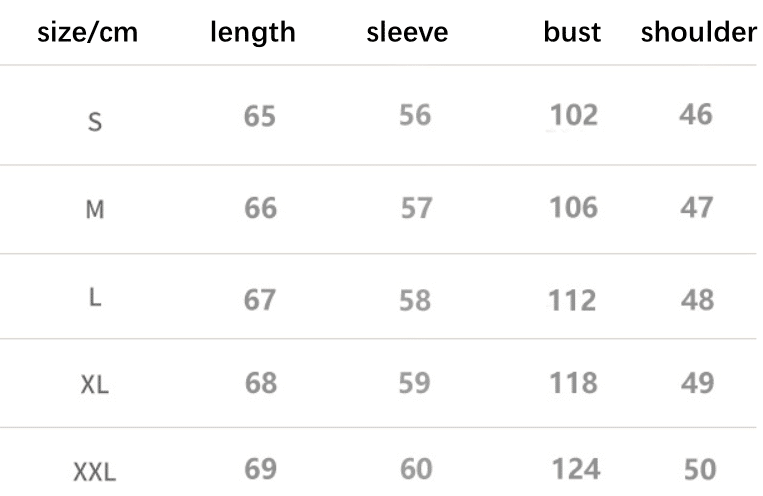This screenshot has width=763, height=496.
Task: Select the length column header
Action: [253, 33]
